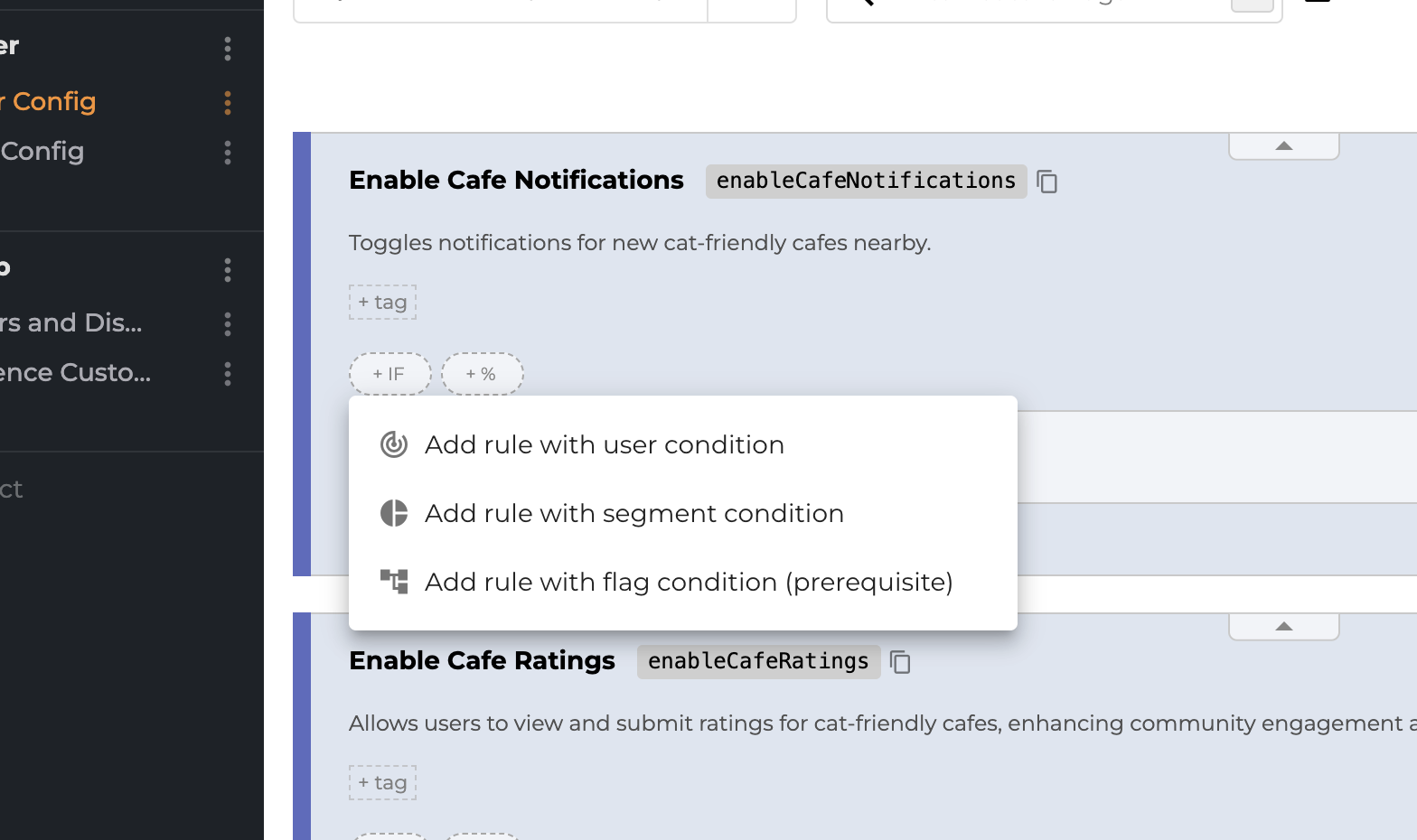Copy the enableCafeNotifications key
Screen dimensions: 1417x840
(x=1046, y=182)
